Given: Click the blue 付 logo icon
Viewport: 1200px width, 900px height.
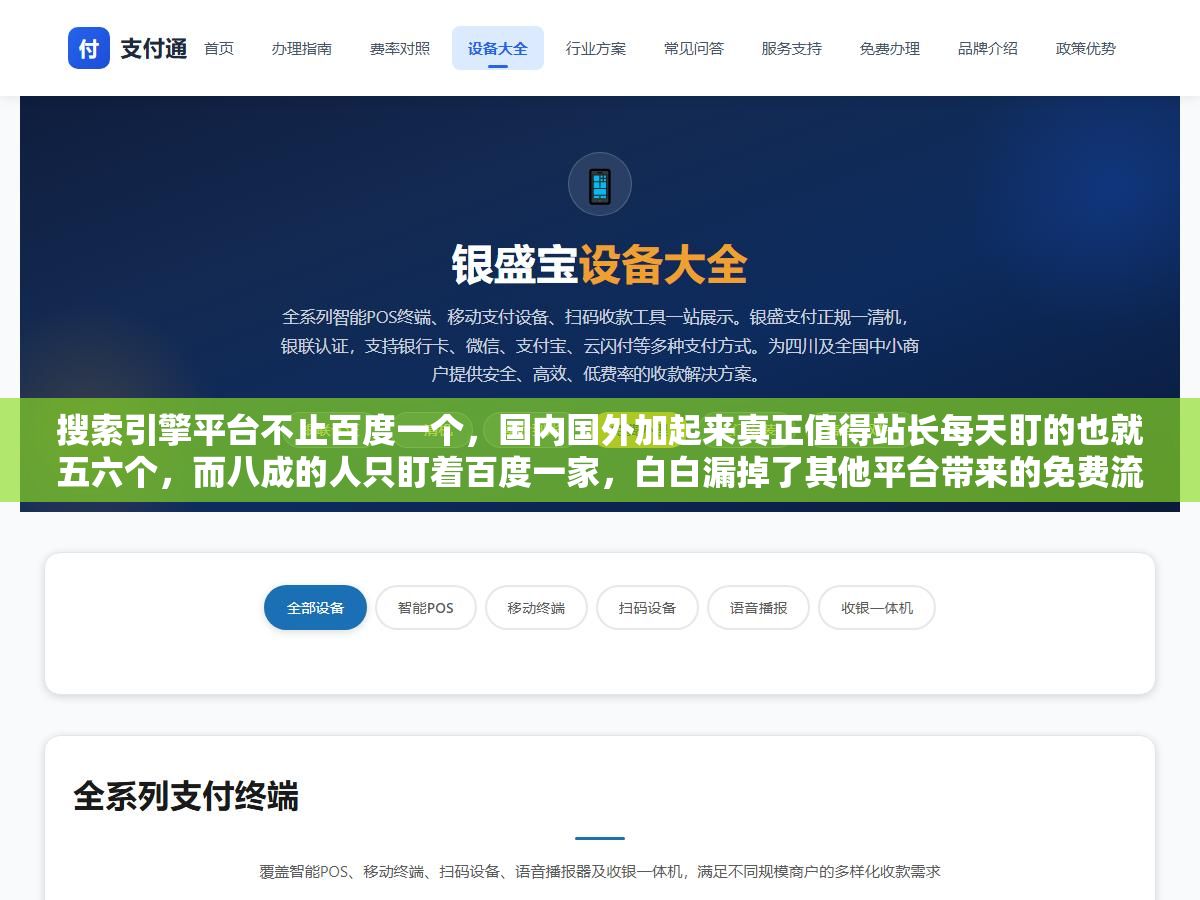Looking at the screenshot, I should [x=89, y=48].
